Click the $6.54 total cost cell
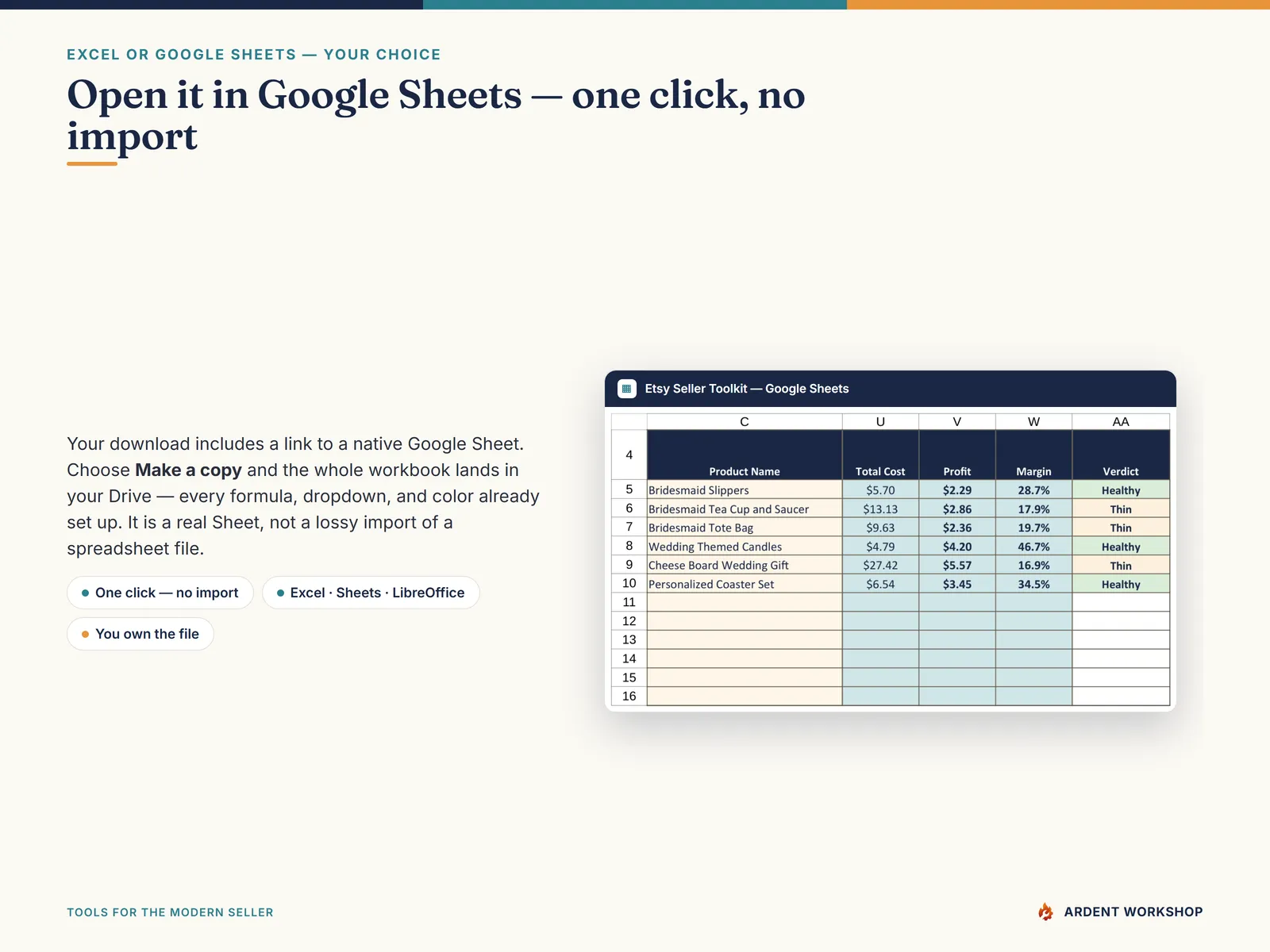Viewport: 1270px width, 952px height. (880, 584)
